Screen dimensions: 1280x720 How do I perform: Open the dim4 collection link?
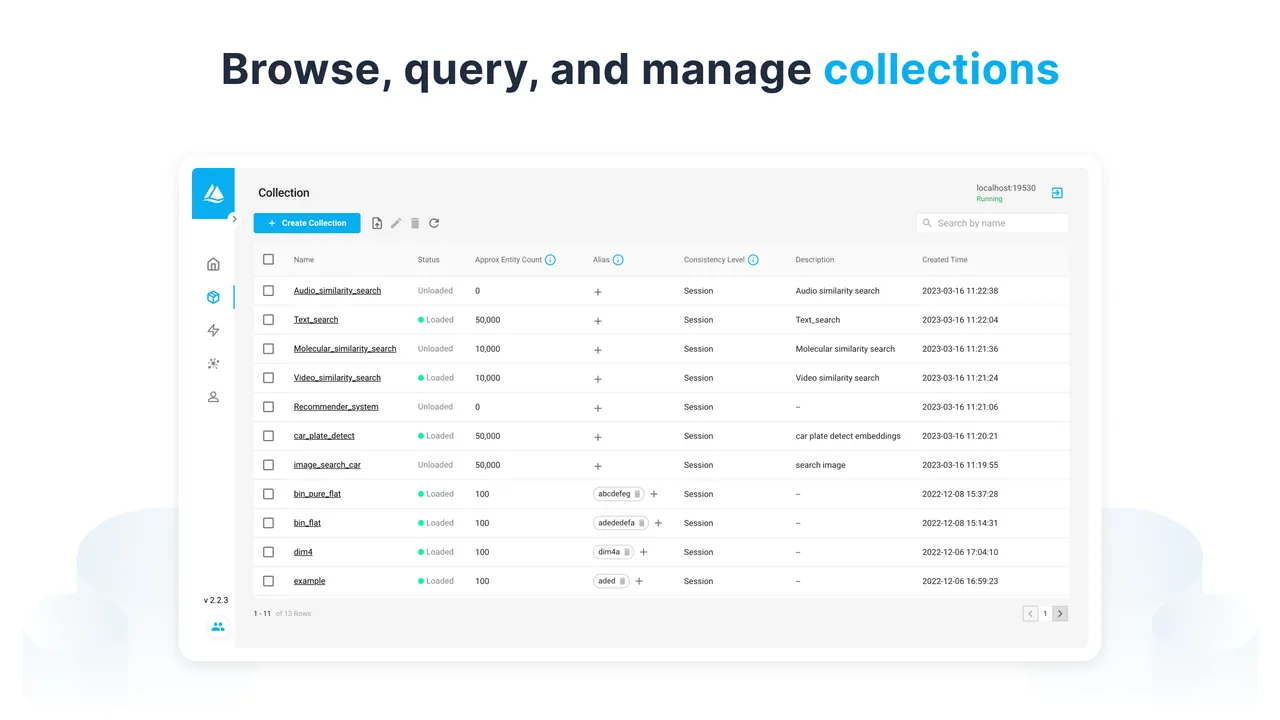click(303, 552)
